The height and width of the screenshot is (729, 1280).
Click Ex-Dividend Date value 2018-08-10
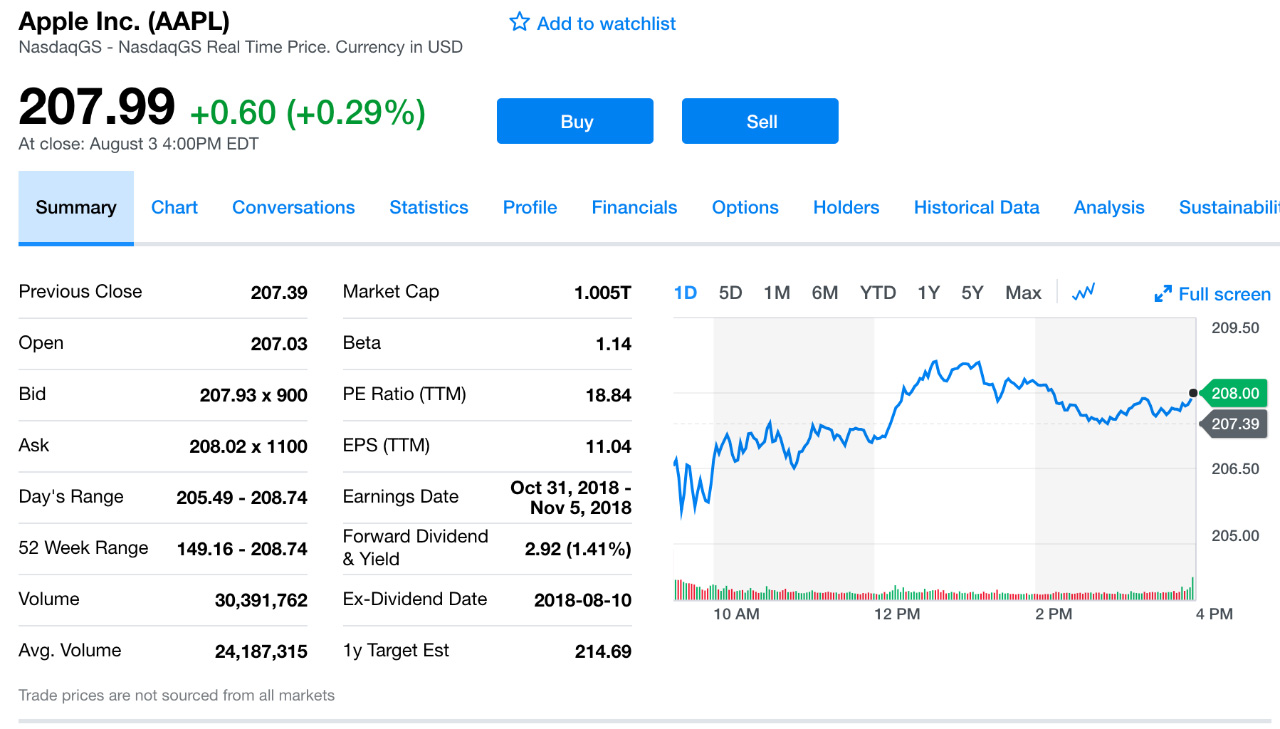coord(583,601)
